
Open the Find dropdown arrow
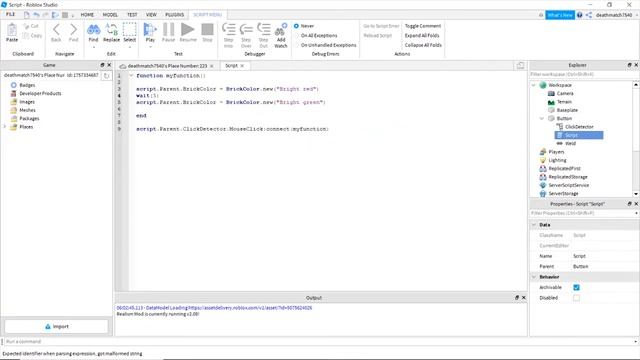point(93,47)
